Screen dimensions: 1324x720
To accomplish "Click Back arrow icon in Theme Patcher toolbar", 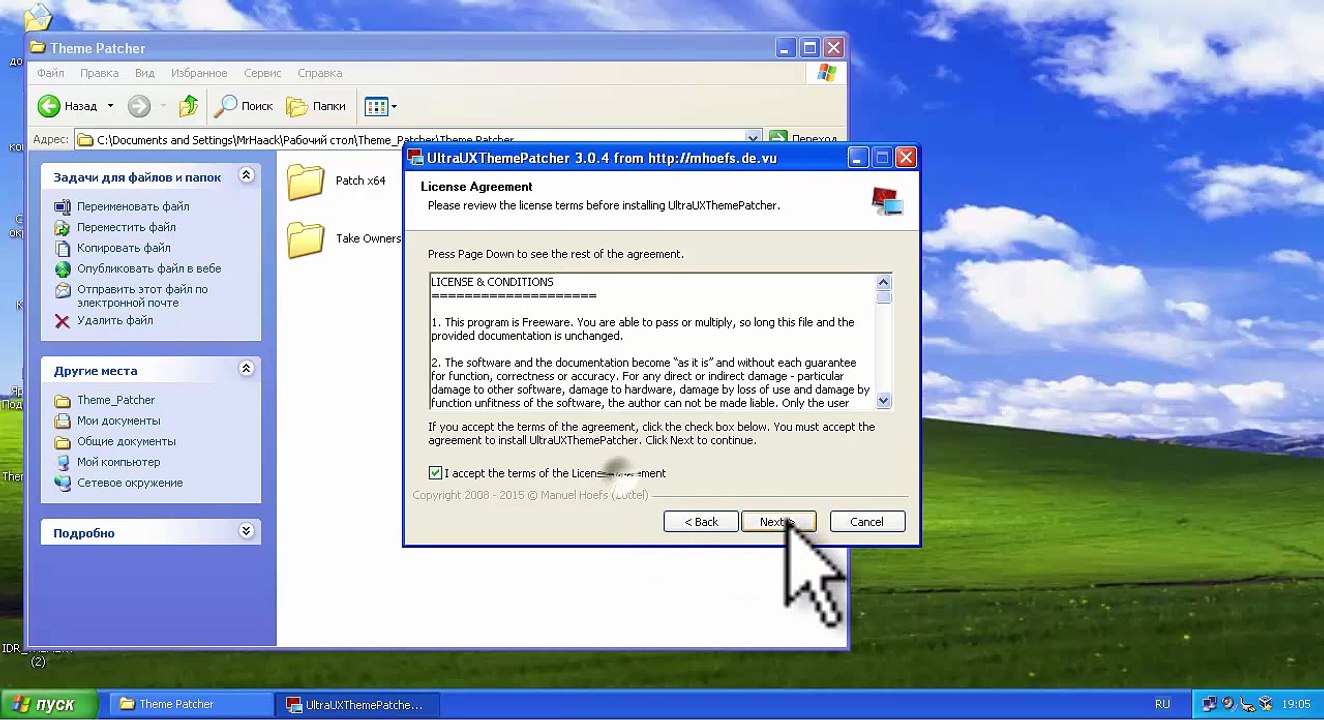I will pyautogui.click(x=49, y=106).
